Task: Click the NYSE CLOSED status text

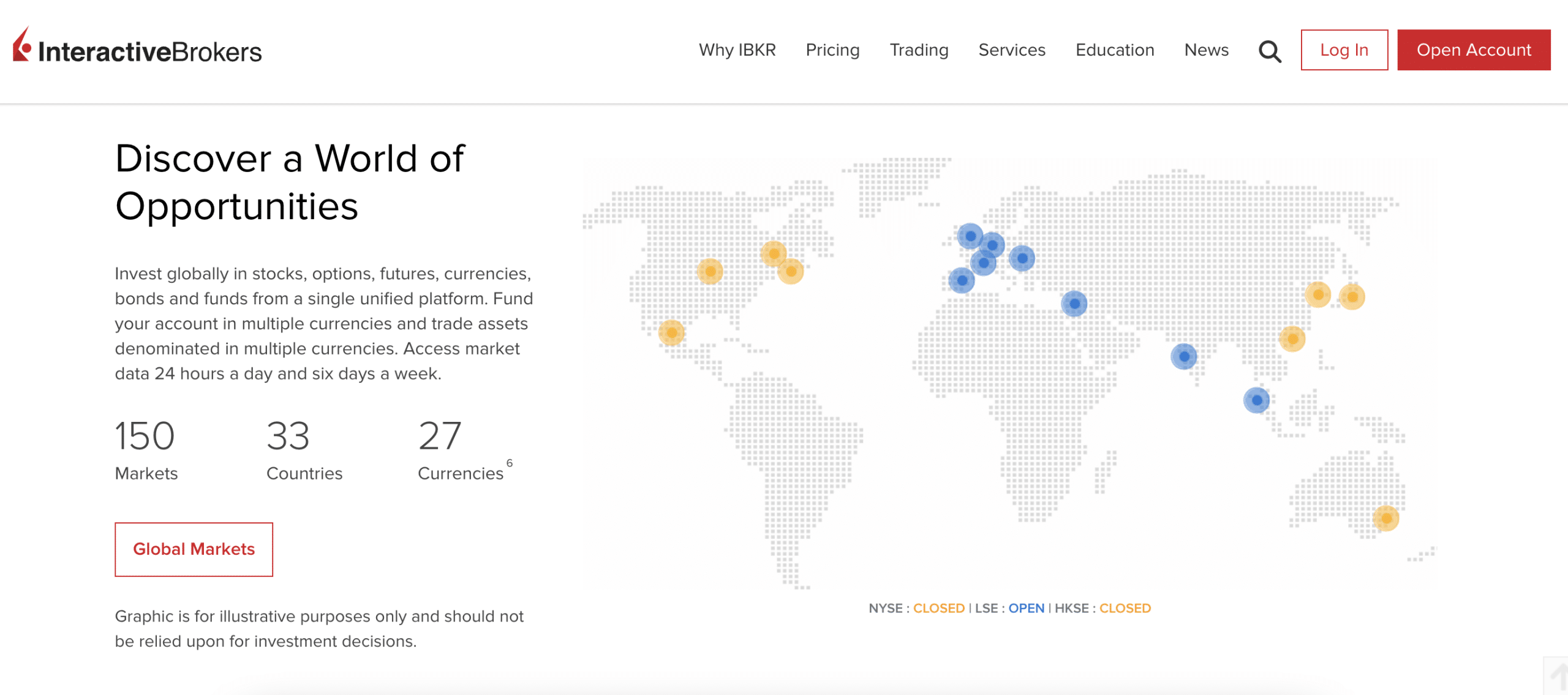Action: 916,608
